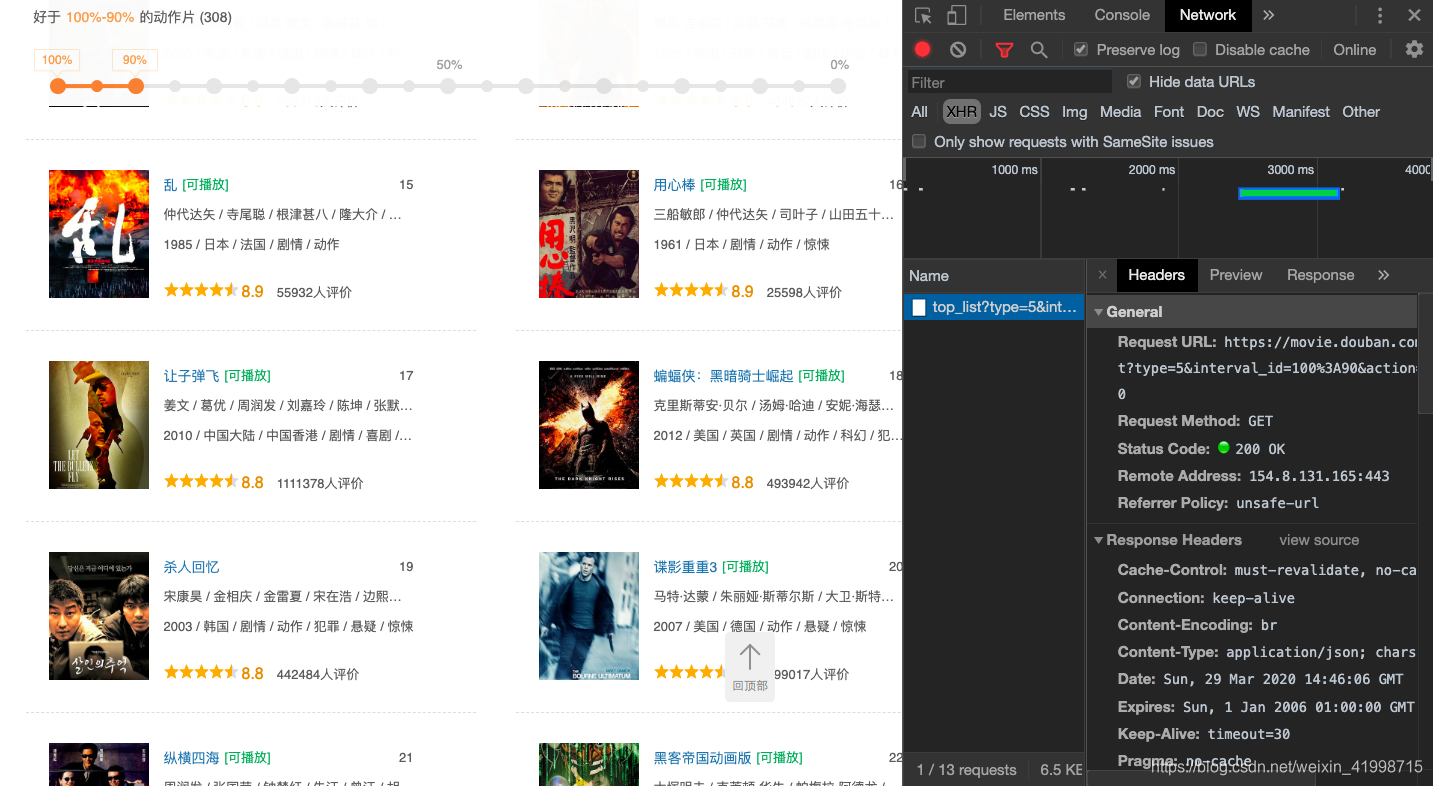Image resolution: width=1433 pixels, height=786 pixels.
Task: Filter requests by All
Action: [x=919, y=112]
